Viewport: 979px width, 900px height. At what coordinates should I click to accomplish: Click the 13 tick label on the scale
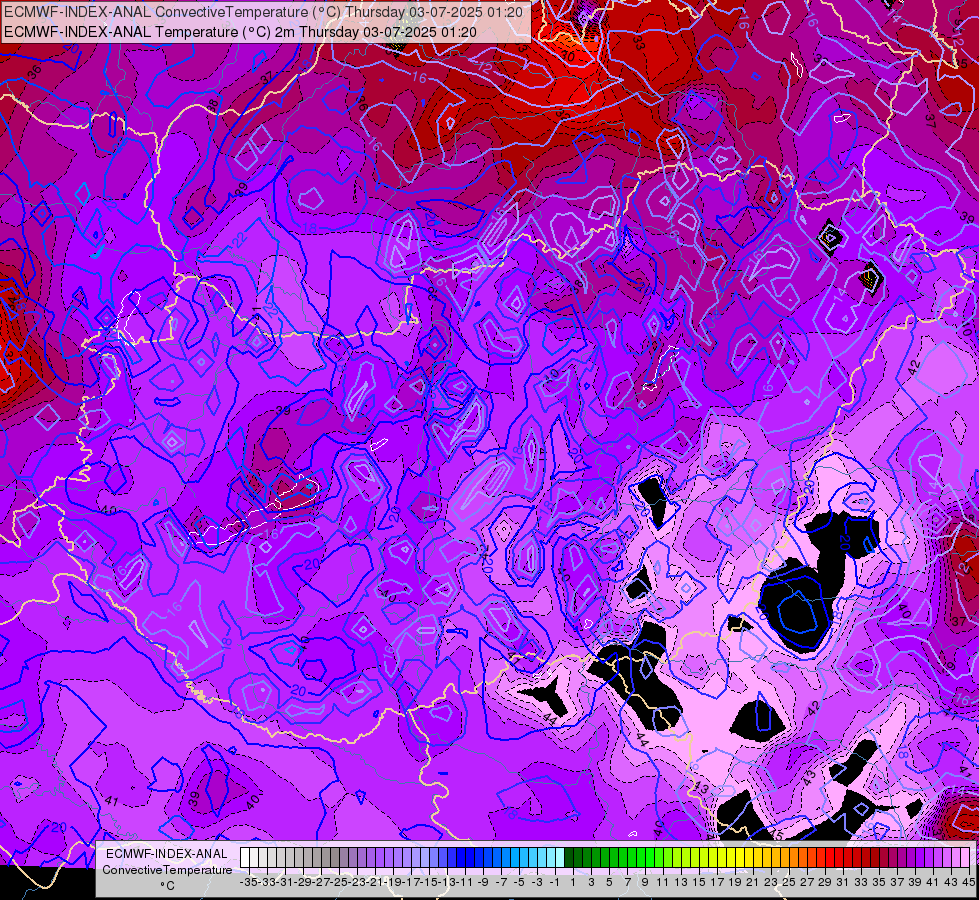pyautogui.click(x=681, y=882)
